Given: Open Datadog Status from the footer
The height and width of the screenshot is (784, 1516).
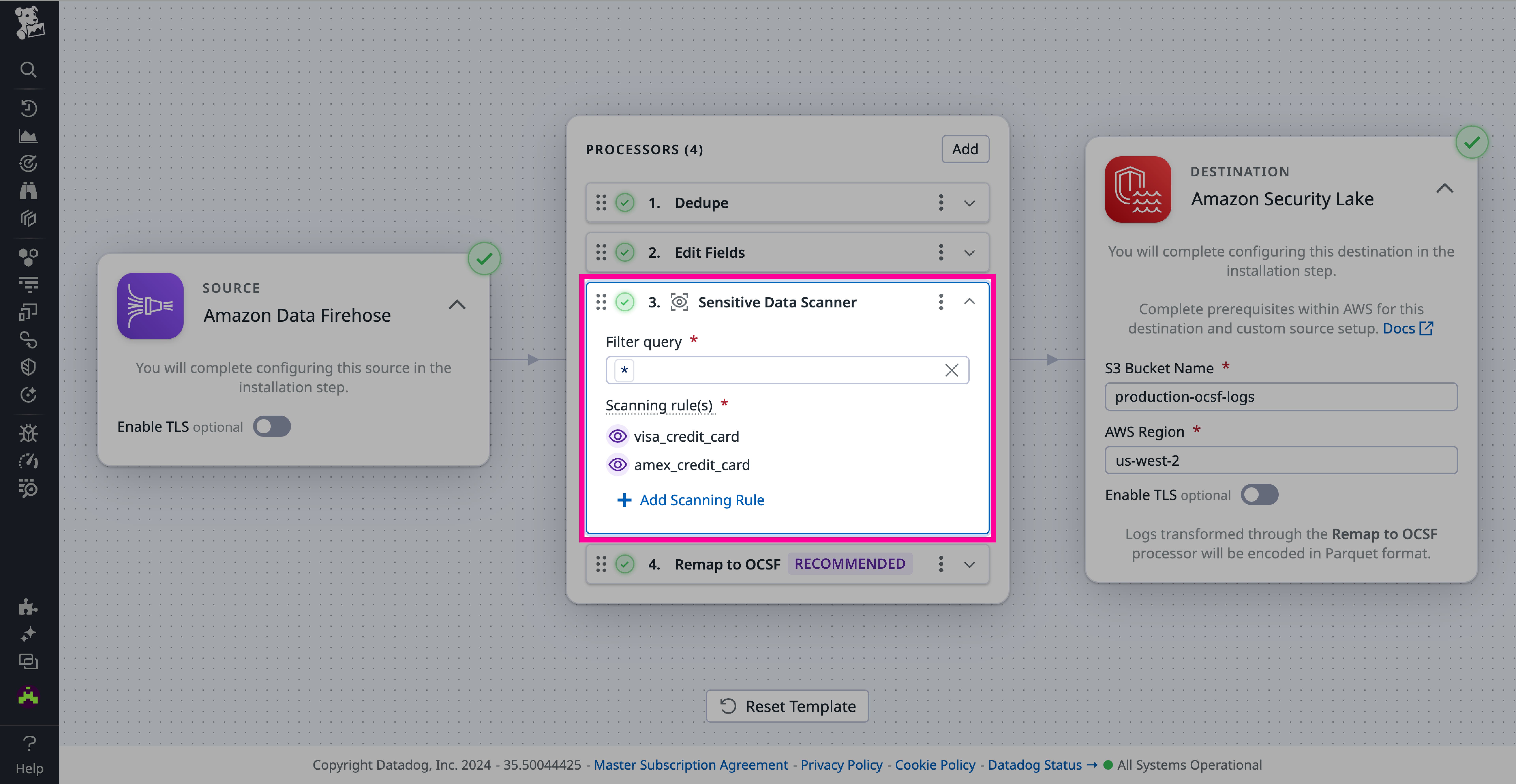Looking at the screenshot, I should (x=1034, y=765).
